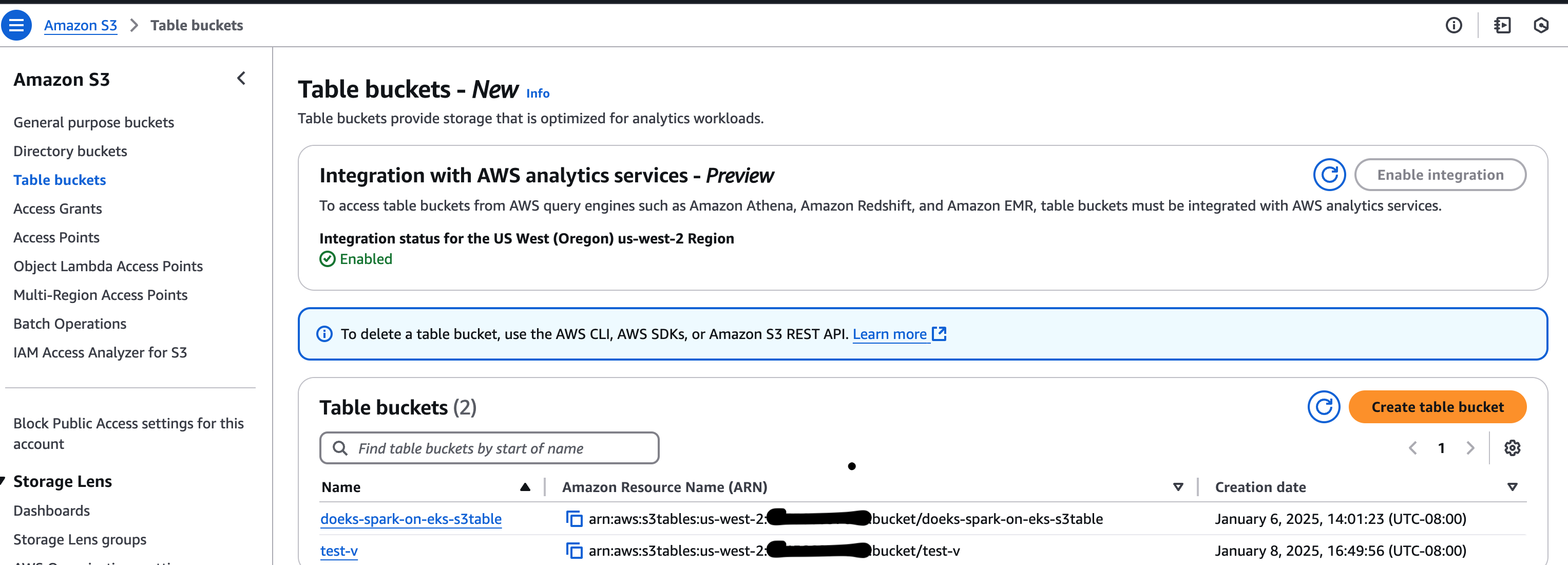Viewport: 1568px width, 565px height.
Task: Sort by Creation date column
Action: click(x=1512, y=487)
